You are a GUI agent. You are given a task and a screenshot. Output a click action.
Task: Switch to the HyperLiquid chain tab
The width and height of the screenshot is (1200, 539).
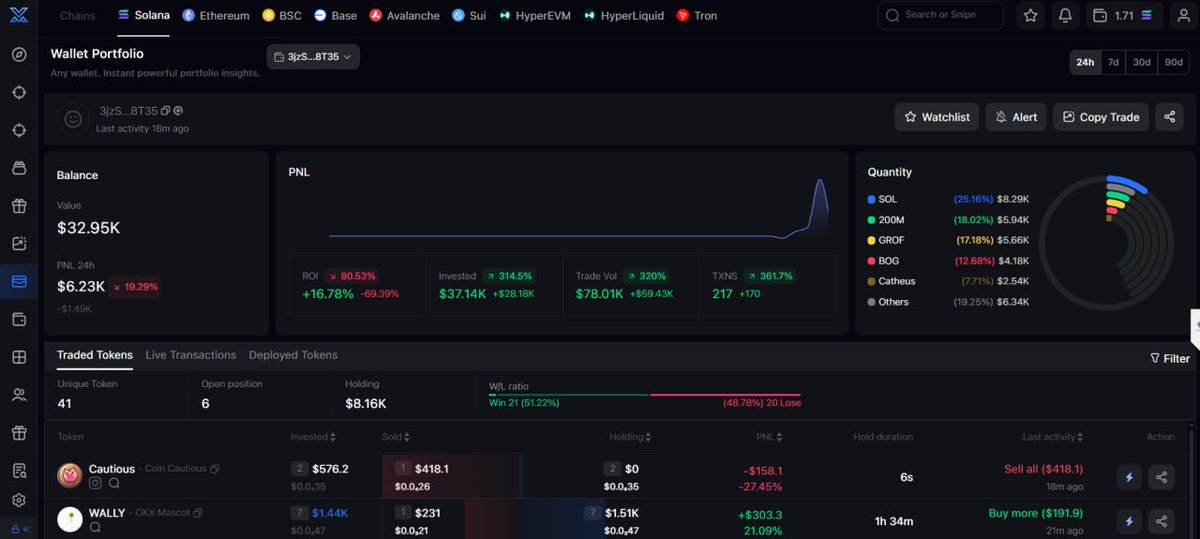[624, 16]
